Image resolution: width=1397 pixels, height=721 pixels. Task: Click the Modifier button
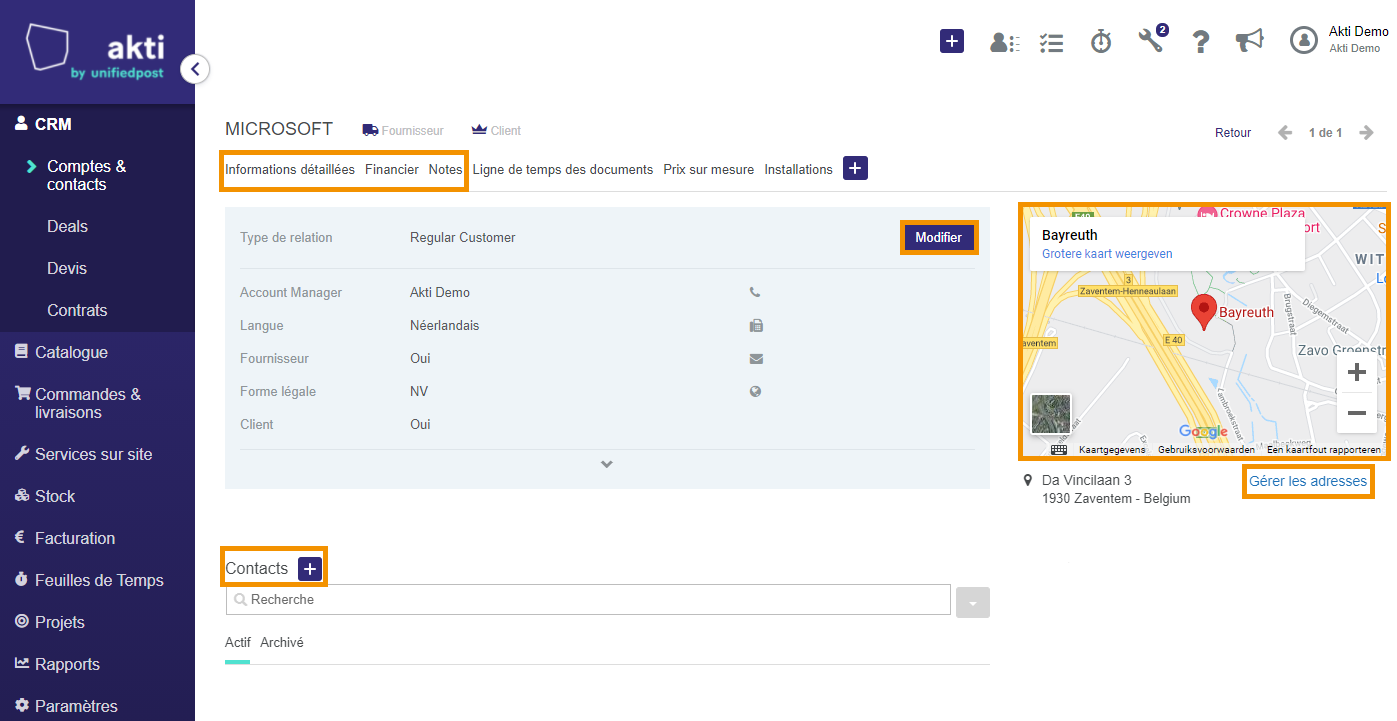pos(939,237)
